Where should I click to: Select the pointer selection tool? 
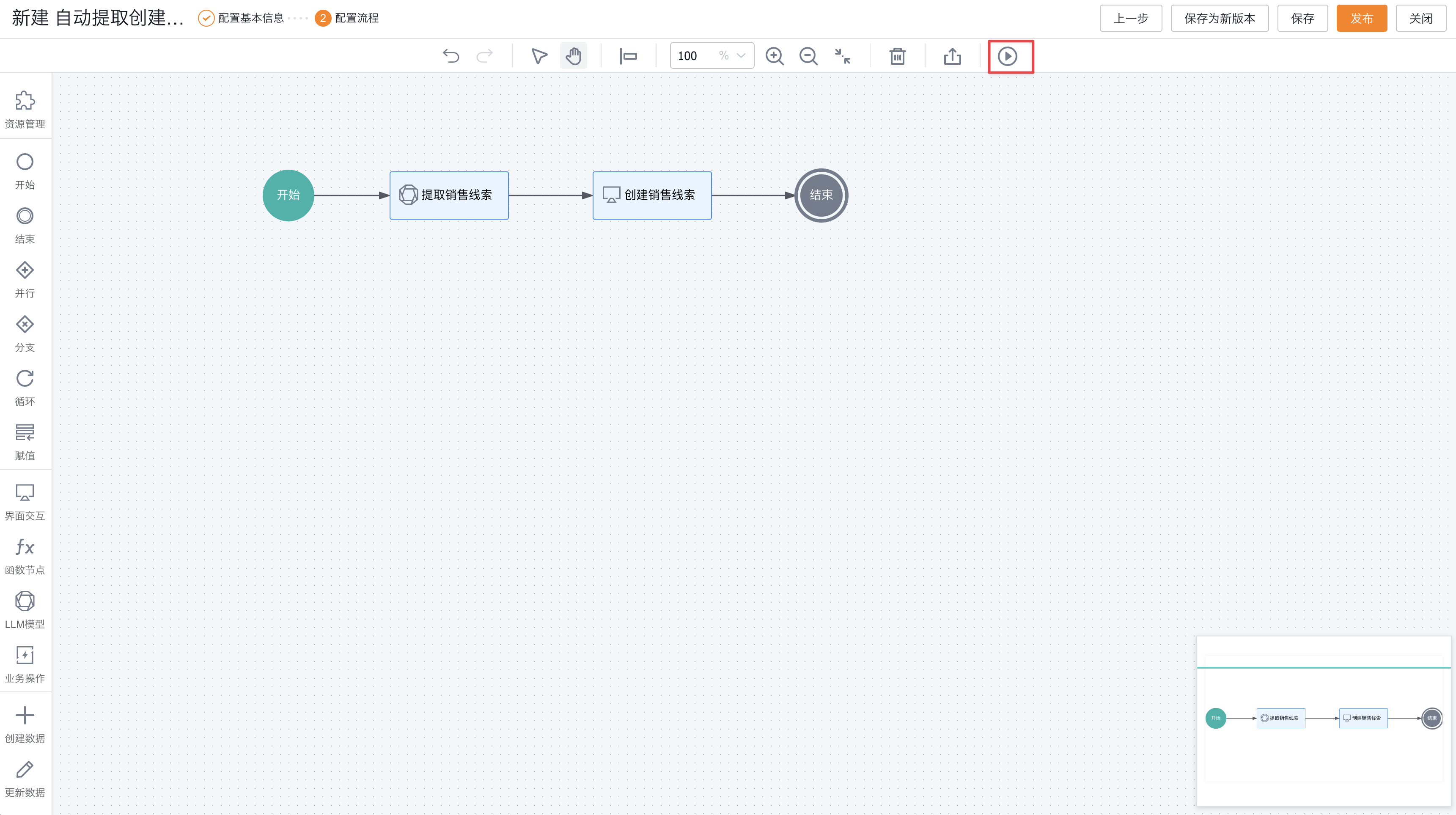(x=538, y=56)
